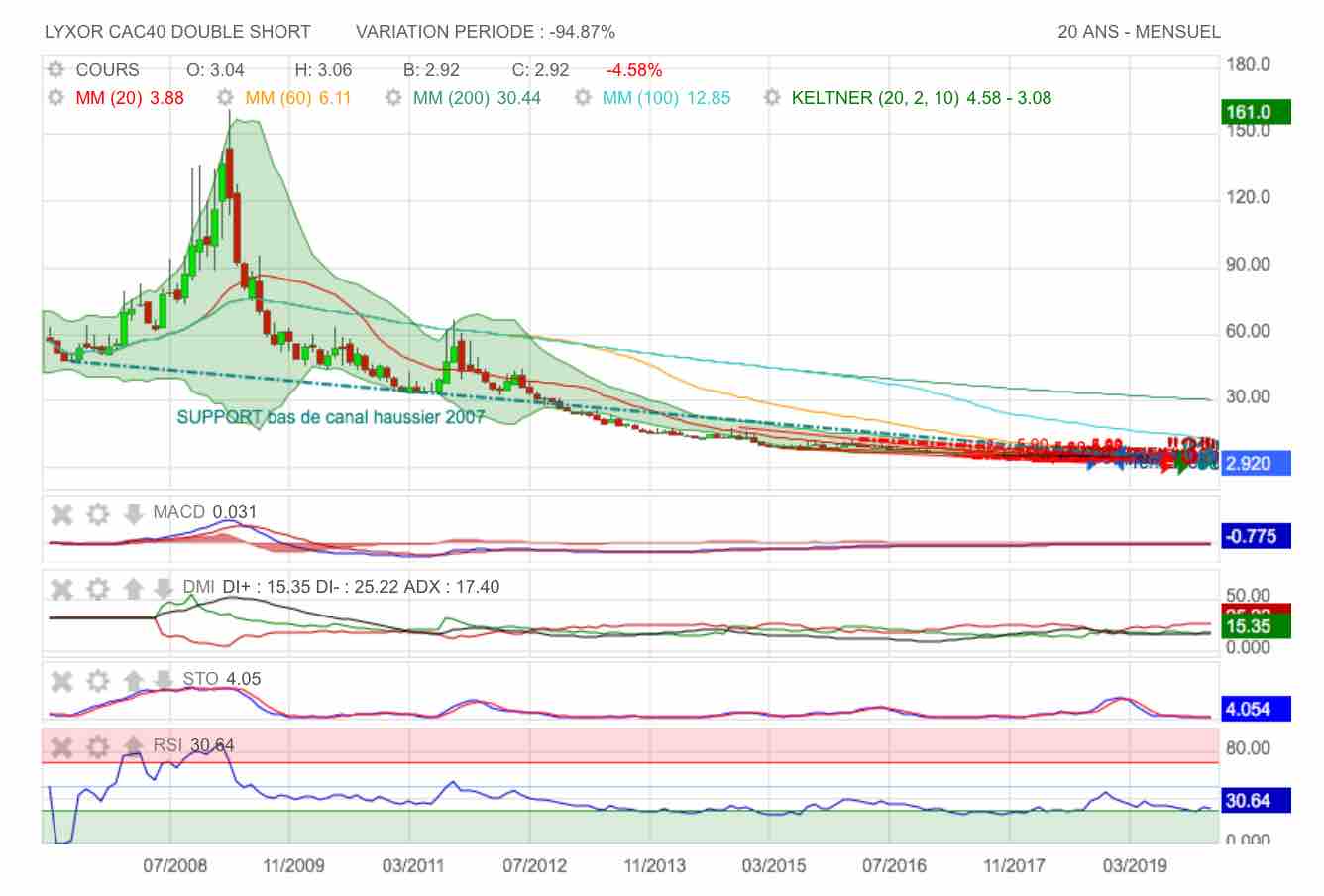Move the RSI panel up with its arrow

(x=133, y=745)
